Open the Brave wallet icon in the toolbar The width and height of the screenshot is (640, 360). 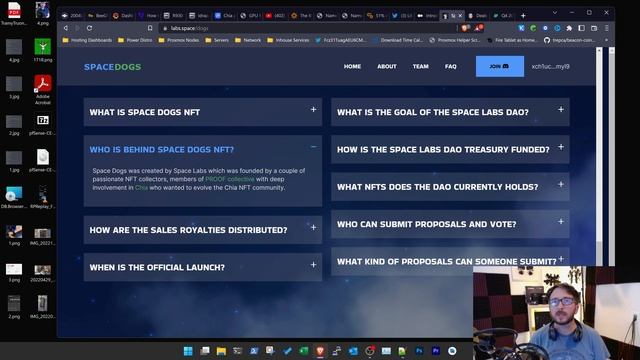click(594, 28)
